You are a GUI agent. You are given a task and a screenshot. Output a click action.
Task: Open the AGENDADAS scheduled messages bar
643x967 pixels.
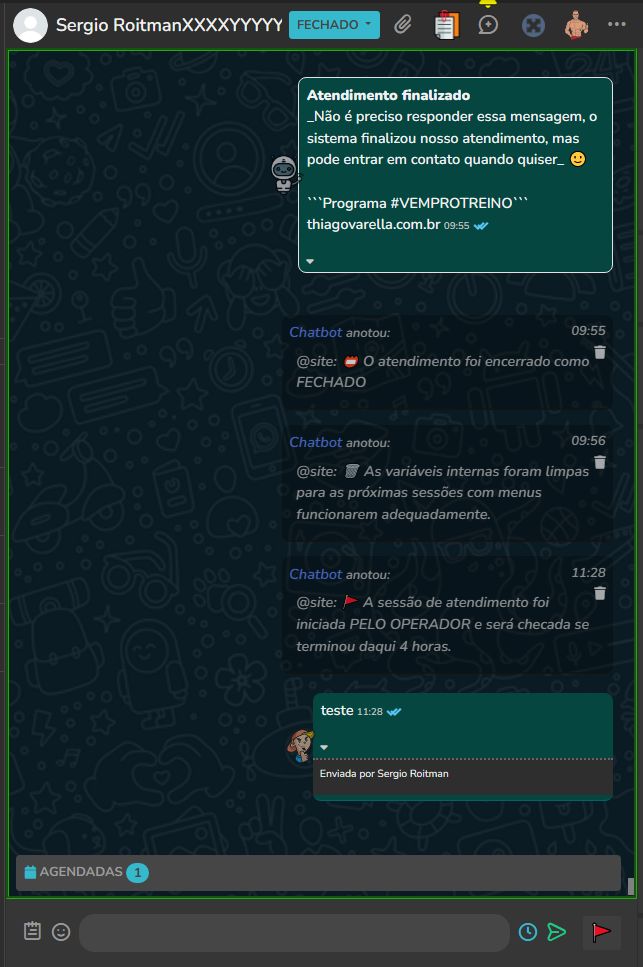(318, 872)
